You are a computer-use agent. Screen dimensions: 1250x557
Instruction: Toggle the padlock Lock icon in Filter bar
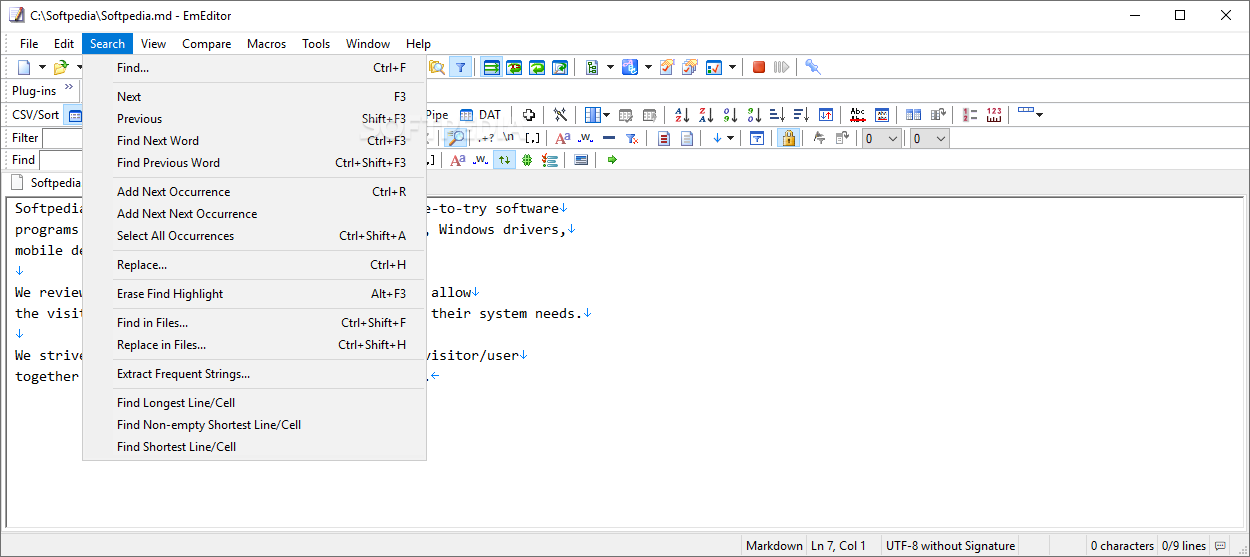788,138
